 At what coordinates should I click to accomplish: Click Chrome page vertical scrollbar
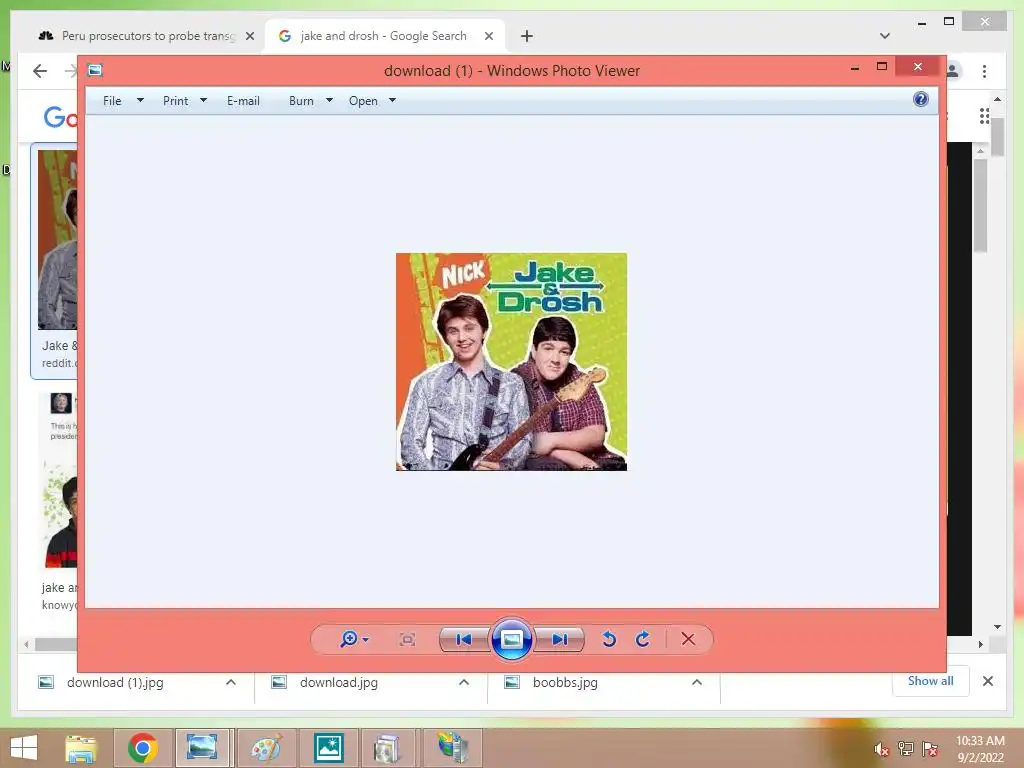pyautogui.click(x=997, y=138)
